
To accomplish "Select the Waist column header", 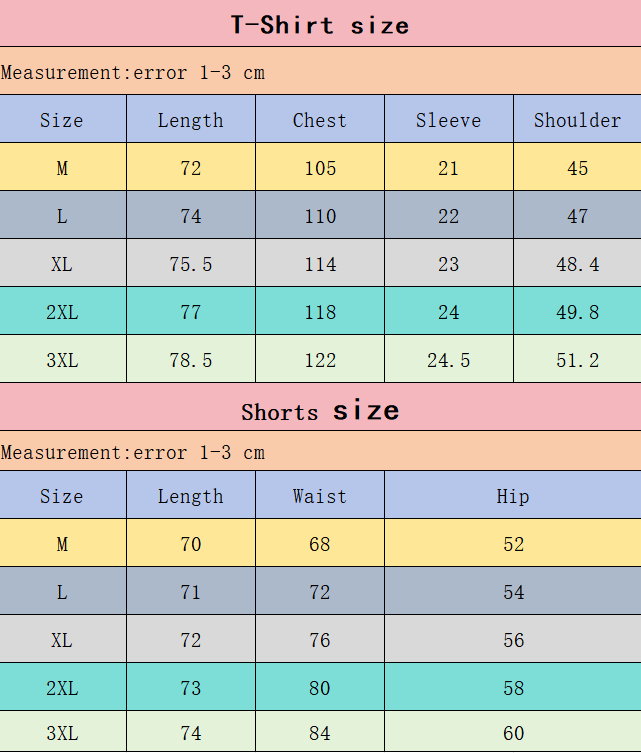I will 320,496.
